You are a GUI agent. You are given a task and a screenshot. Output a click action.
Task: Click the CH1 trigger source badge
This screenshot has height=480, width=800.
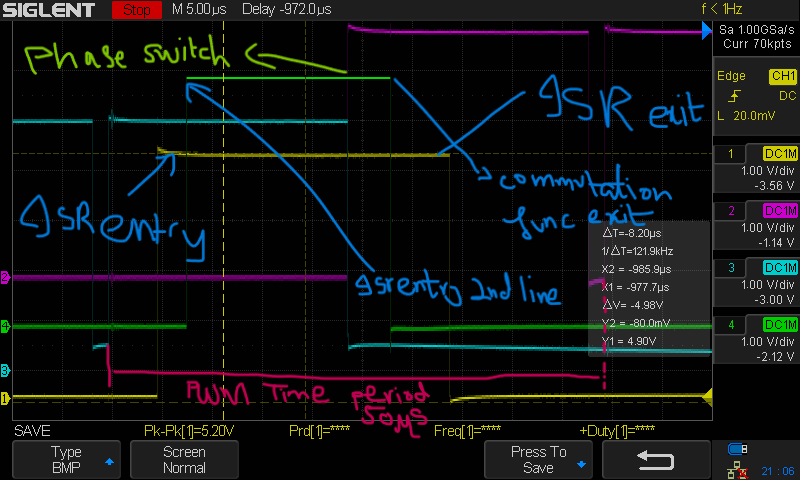783,77
